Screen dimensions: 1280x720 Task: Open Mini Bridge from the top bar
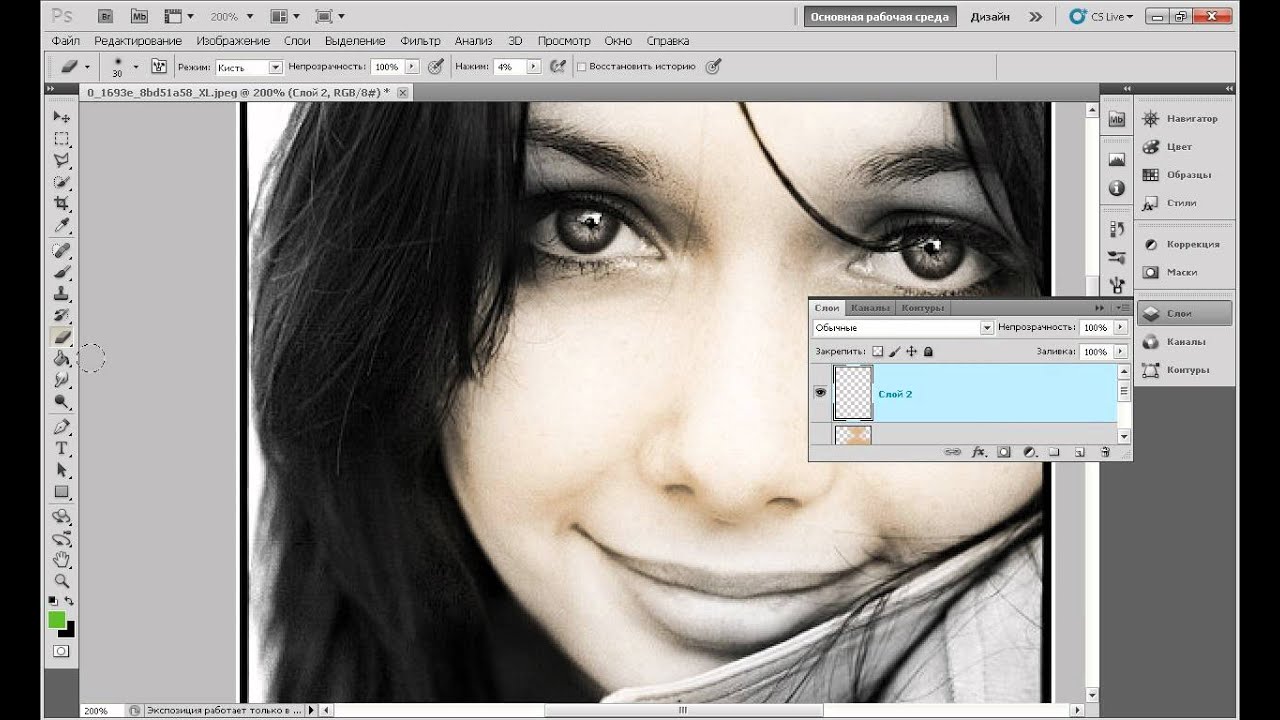(x=139, y=16)
